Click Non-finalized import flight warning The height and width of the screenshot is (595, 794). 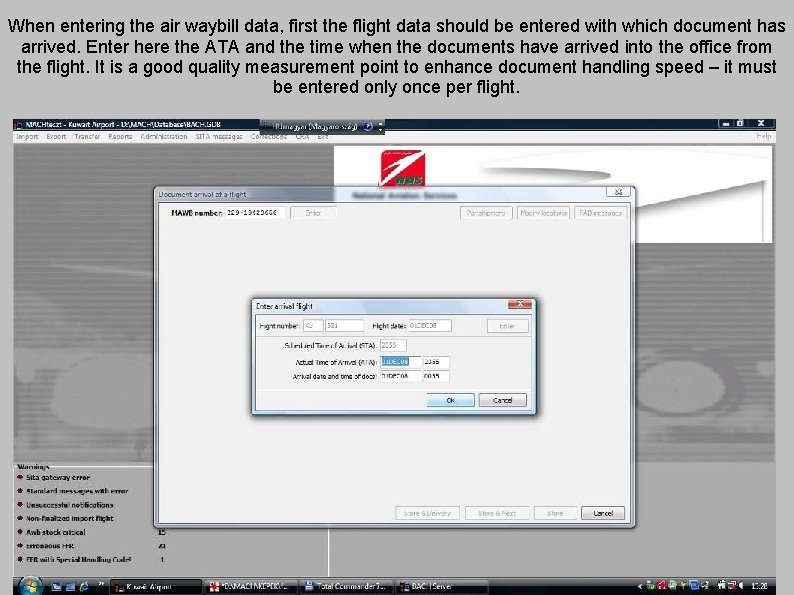click(70, 518)
